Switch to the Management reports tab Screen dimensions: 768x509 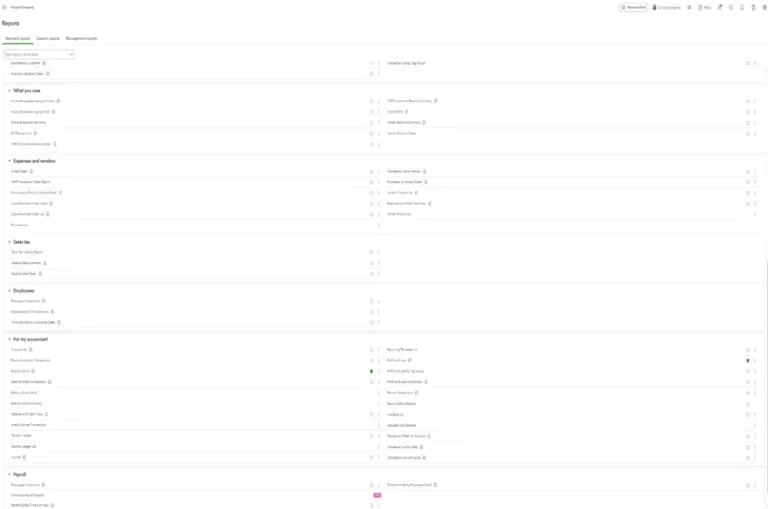(81, 38)
